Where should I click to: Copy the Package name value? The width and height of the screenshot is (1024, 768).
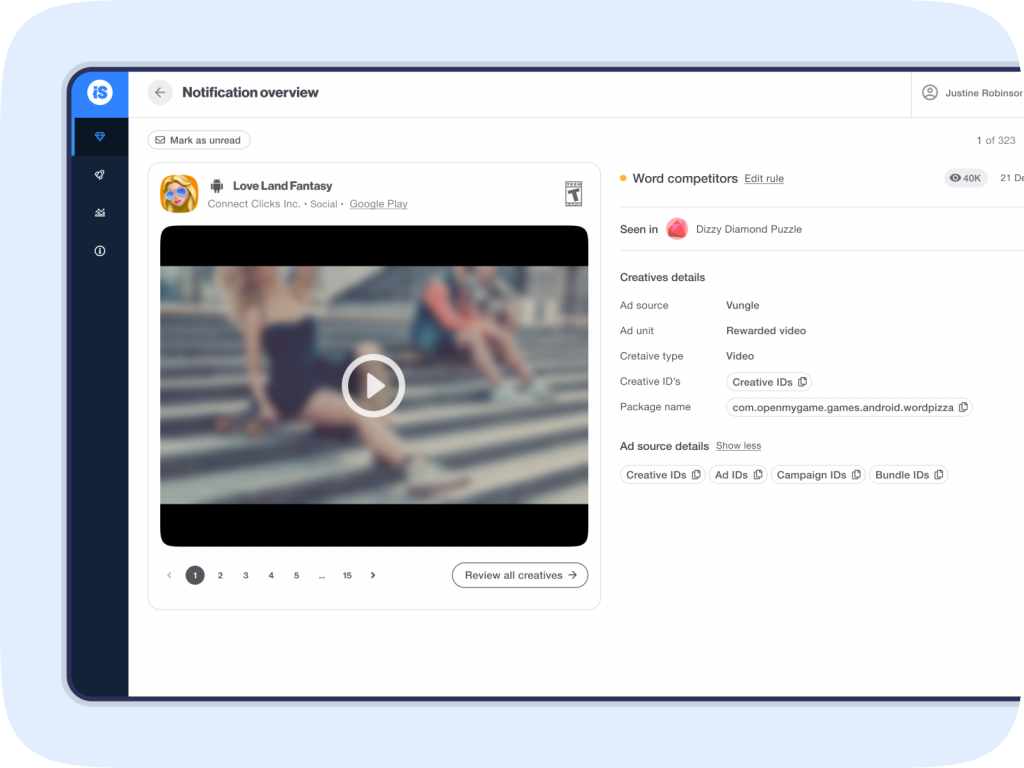click(963, 407)
